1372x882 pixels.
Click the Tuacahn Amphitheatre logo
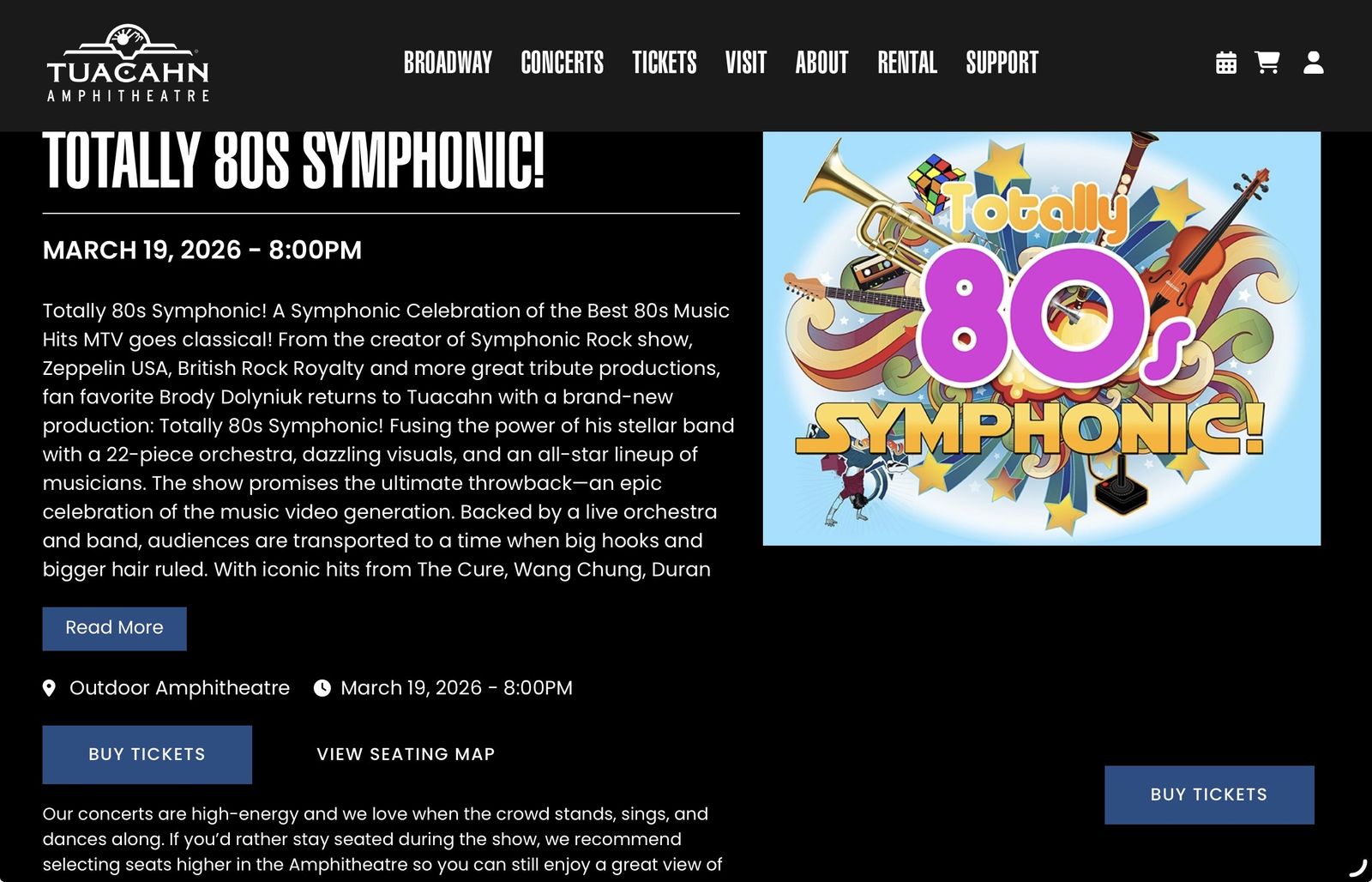127,62
